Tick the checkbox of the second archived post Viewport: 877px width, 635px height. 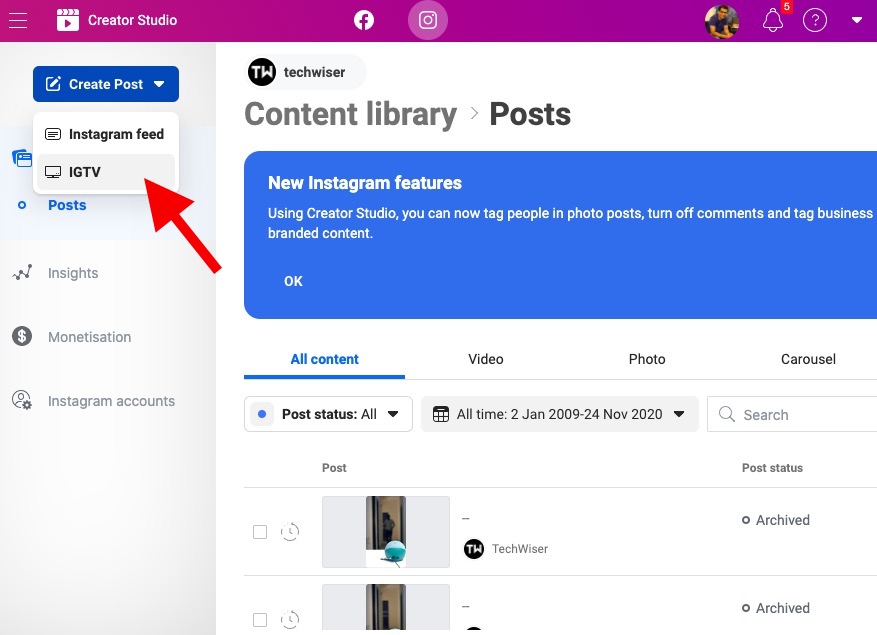point(260,619)
